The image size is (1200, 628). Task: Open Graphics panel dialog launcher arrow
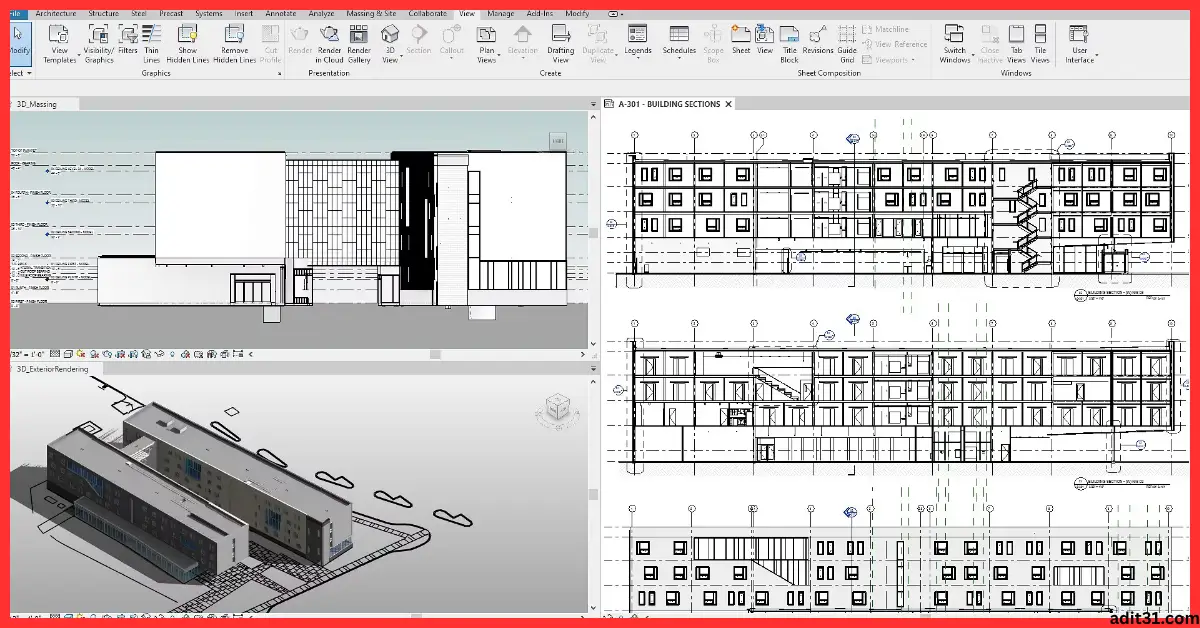278,73
